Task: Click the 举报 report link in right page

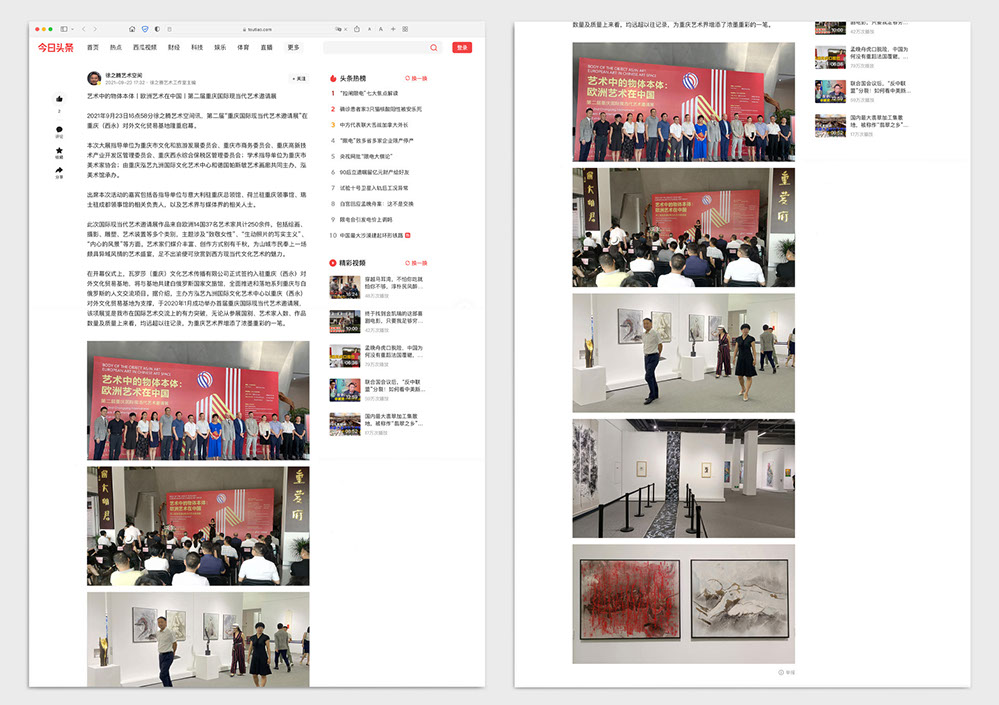Action: [x=787, y=673]
